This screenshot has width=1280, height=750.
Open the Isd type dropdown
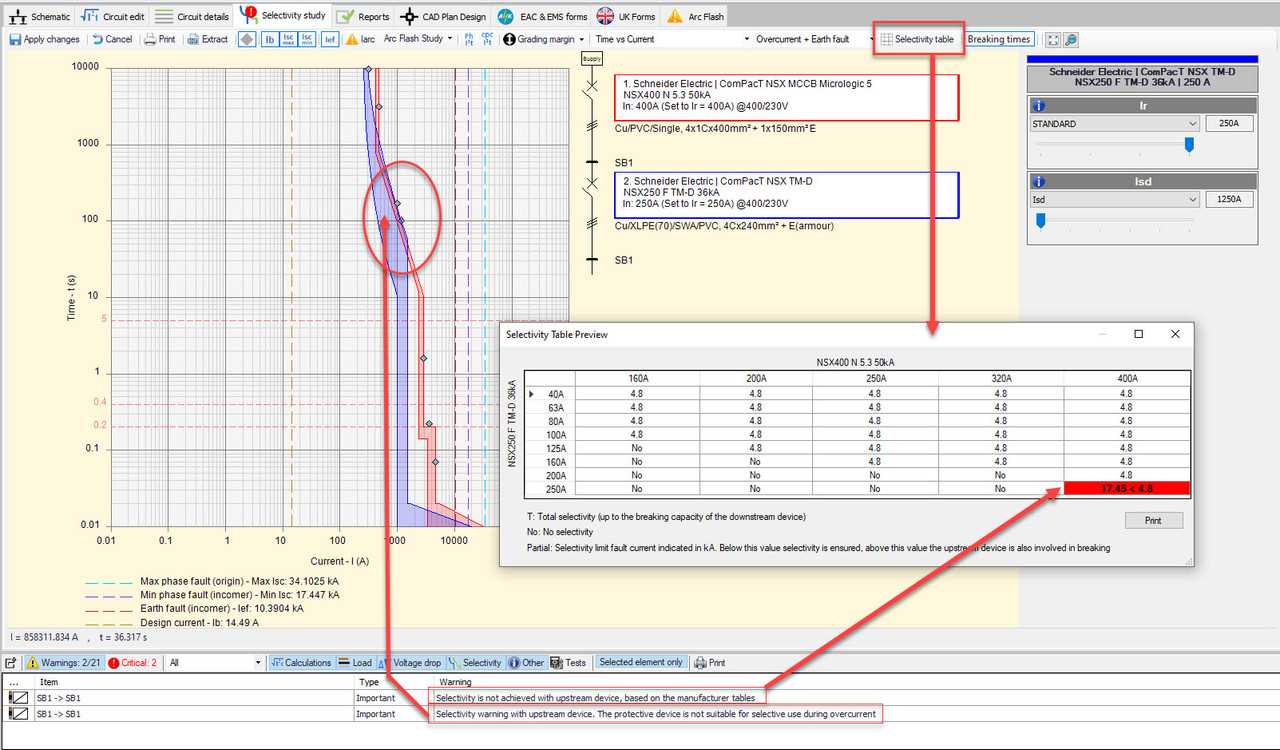click(1114, 199)
